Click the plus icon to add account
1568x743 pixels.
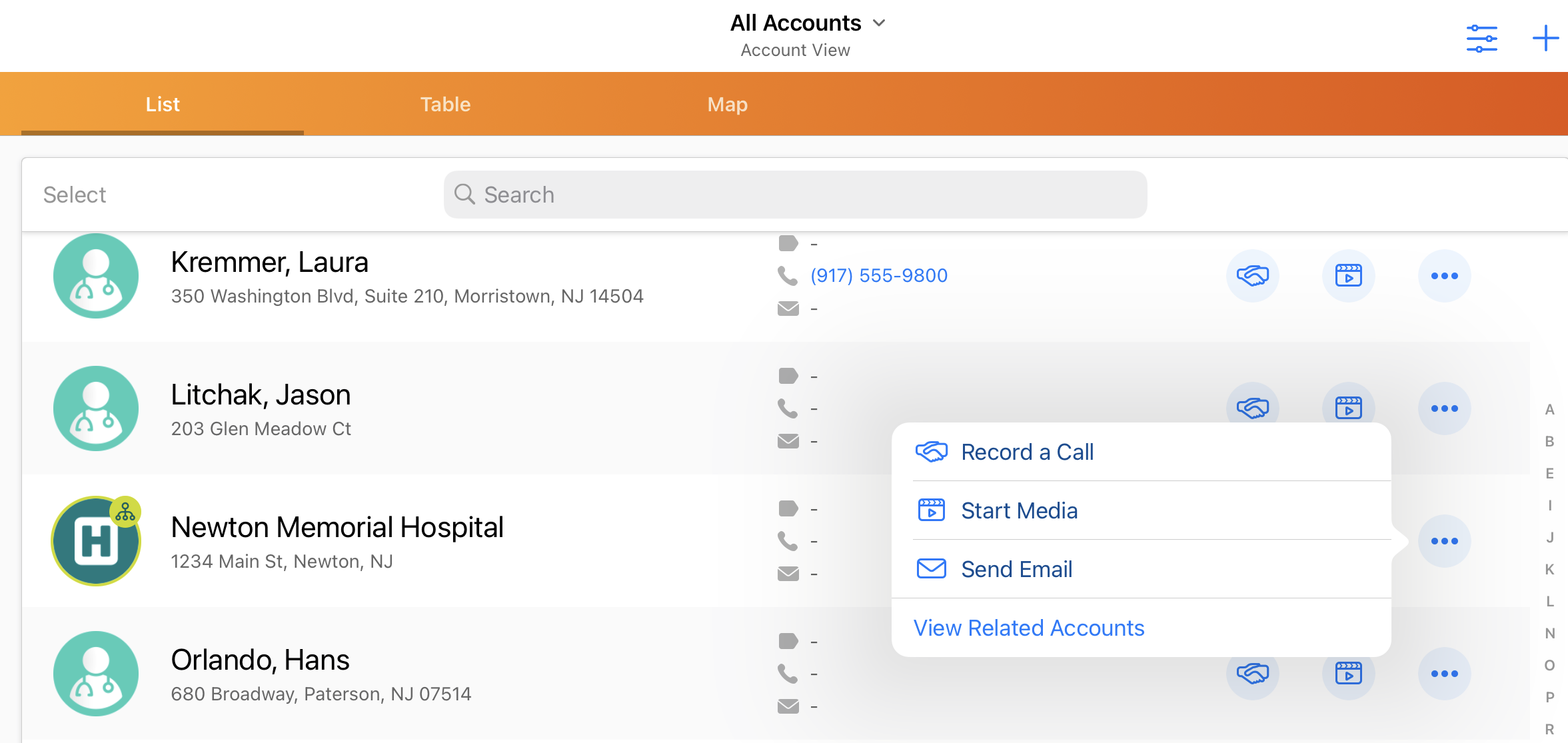coord(1545,39)
